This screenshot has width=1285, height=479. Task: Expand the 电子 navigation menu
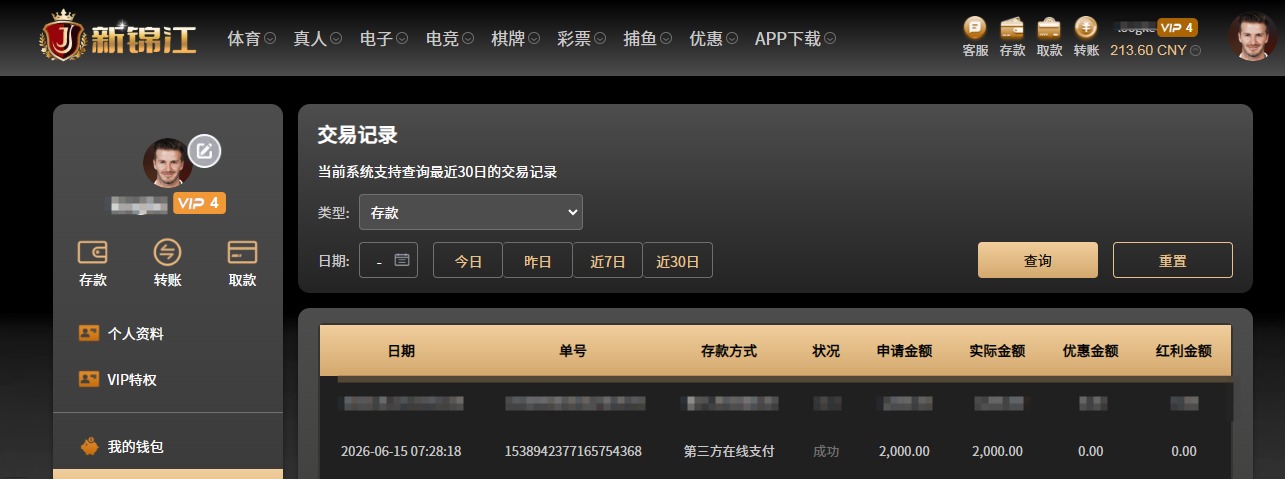tap(384, 38)
